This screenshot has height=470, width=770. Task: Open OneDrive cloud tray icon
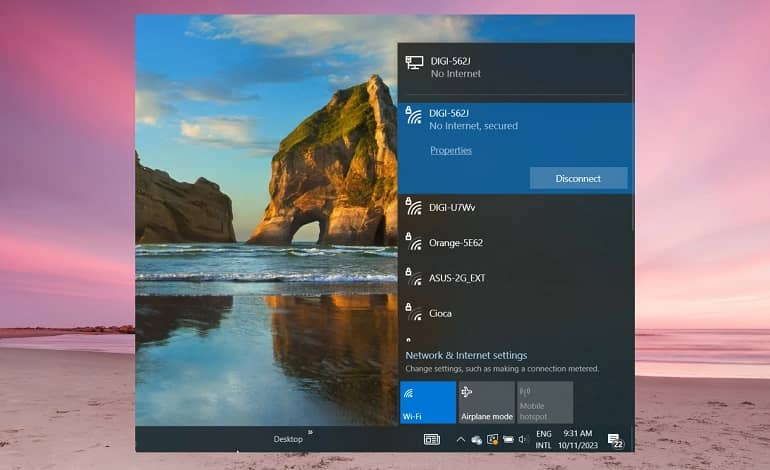coord(476,440)
